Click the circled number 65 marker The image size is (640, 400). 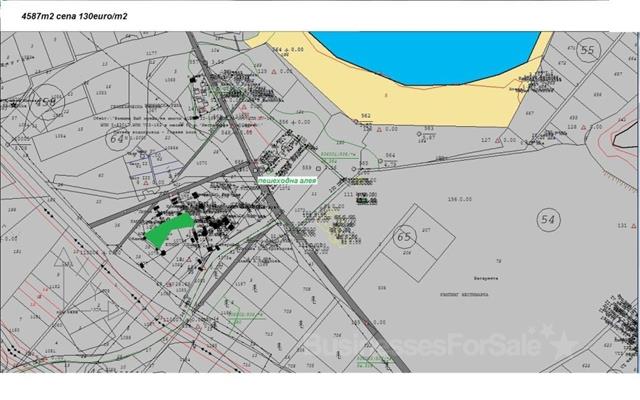click(404, 237)
